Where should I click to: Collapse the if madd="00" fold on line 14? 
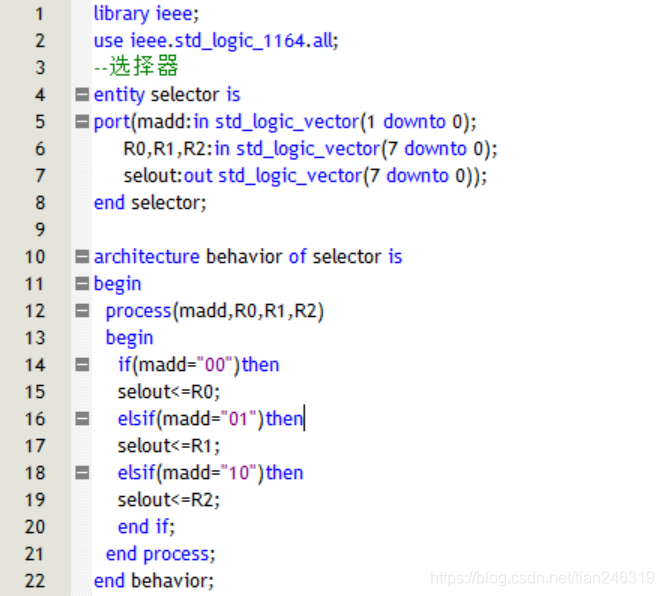82,365
